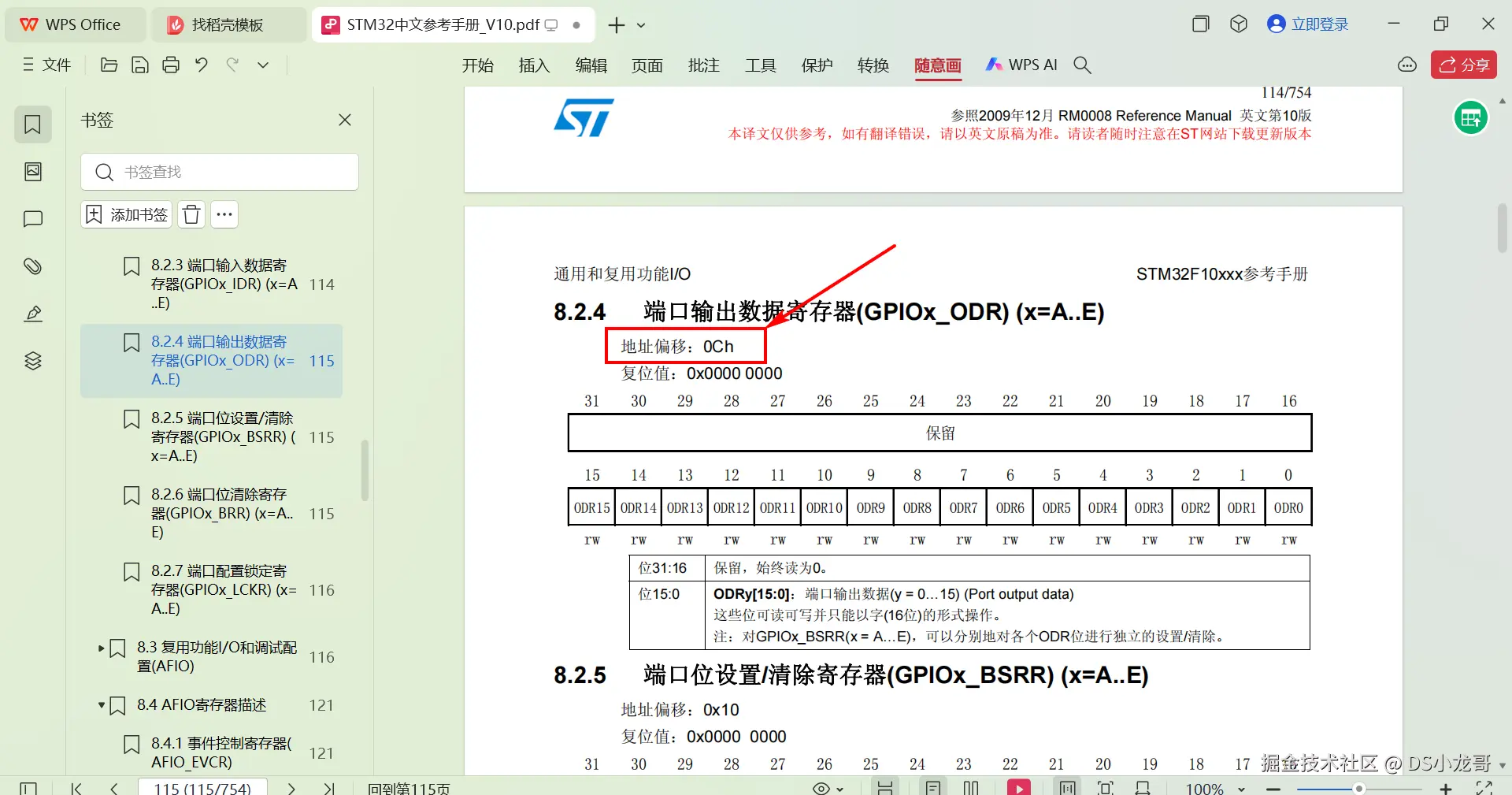The width and height of the screenshot is (1512, 795).
Task: Toggle the stamp view icon in status bar
Action: (x=1143, y=788)
